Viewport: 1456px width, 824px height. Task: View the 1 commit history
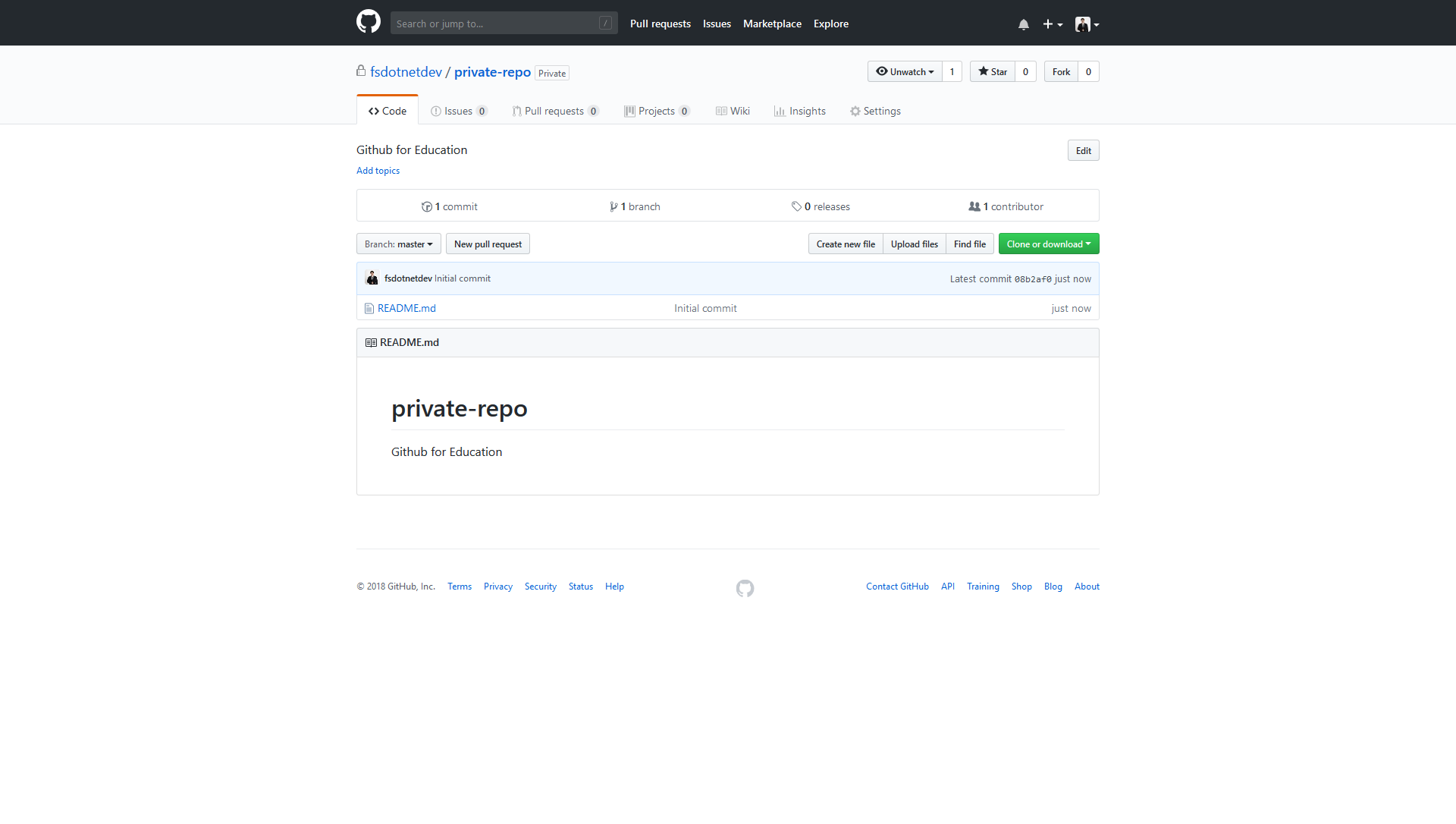tap(450, 206)
